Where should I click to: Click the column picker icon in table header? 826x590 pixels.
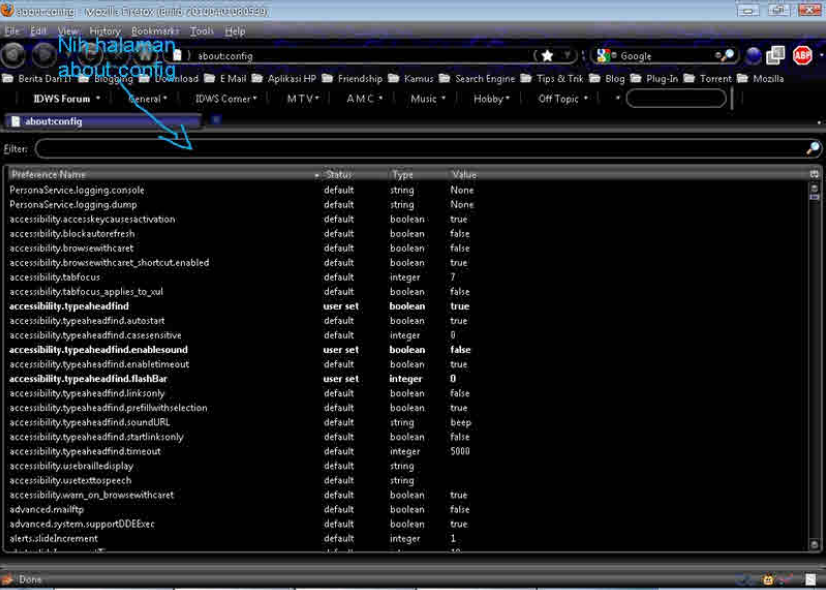(x=814, y=174)
